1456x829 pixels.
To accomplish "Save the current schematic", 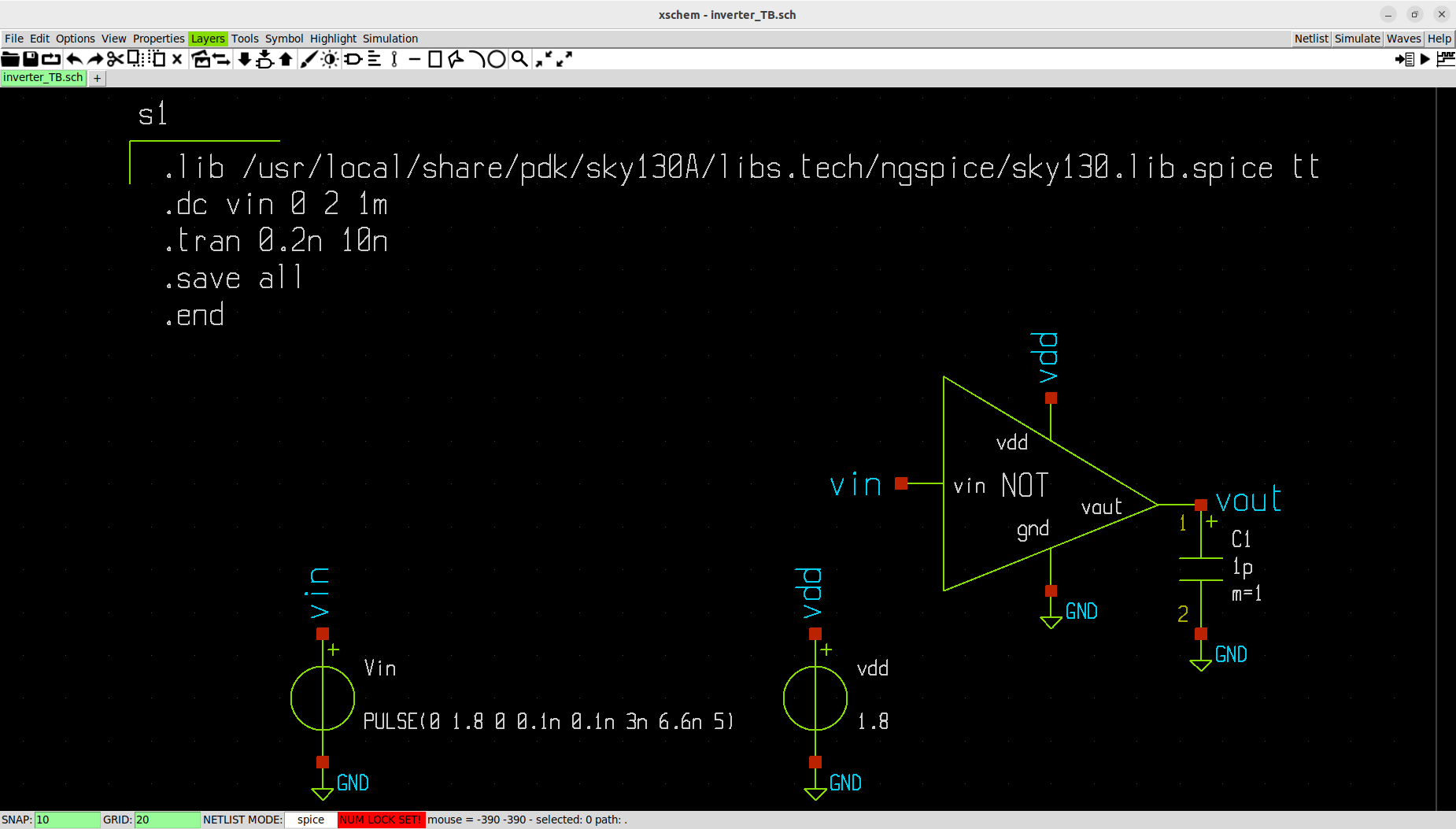I will pyautogui.click(x=31, y=58).
